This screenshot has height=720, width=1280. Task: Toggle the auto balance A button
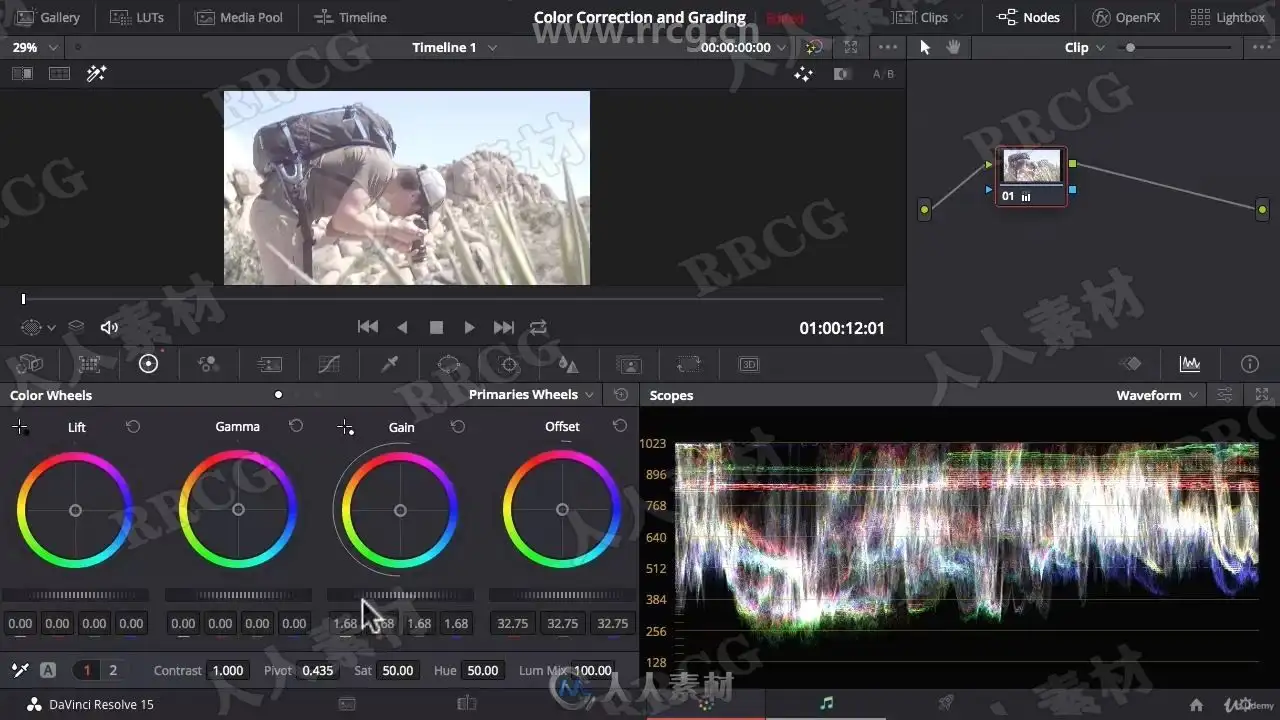48,670
